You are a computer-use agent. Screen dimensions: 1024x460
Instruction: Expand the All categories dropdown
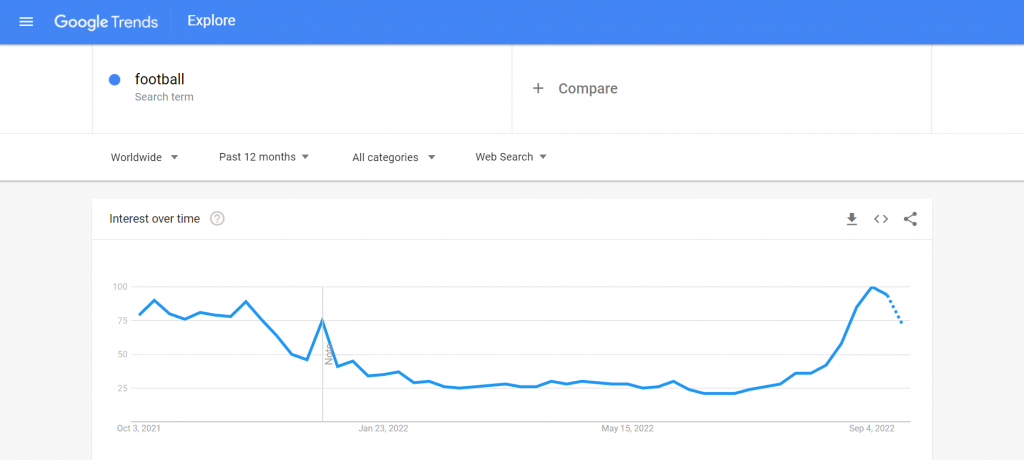click(x=393, y=157)
